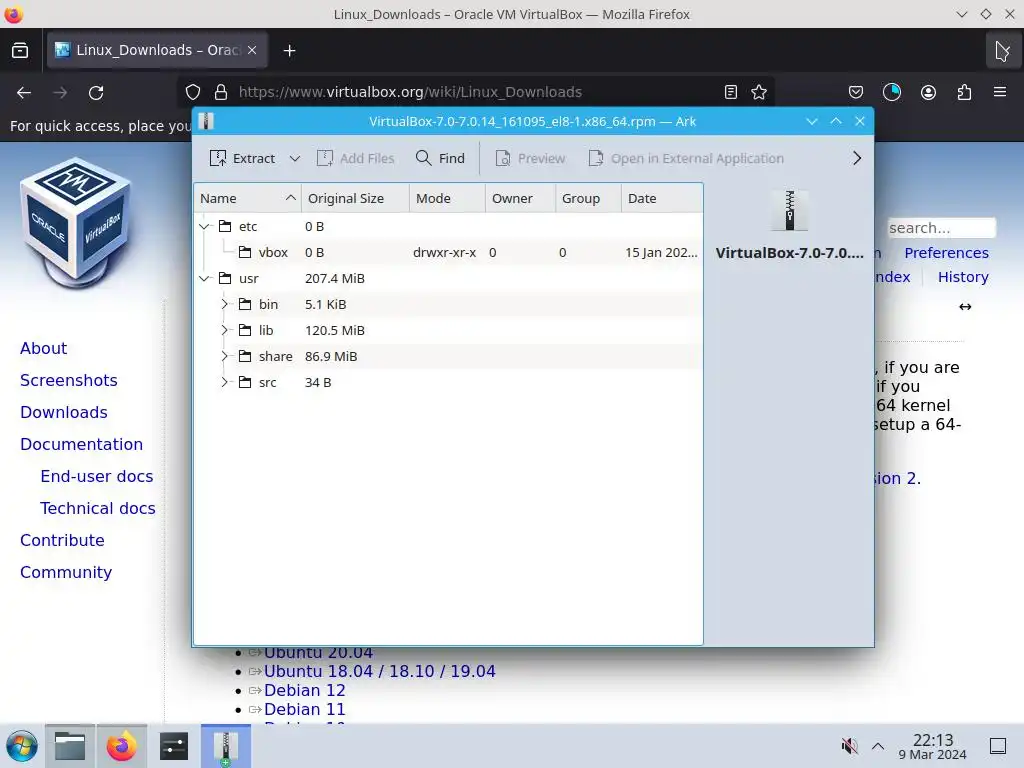
Task: Click Open in External Application
Action: pos(686,159)
